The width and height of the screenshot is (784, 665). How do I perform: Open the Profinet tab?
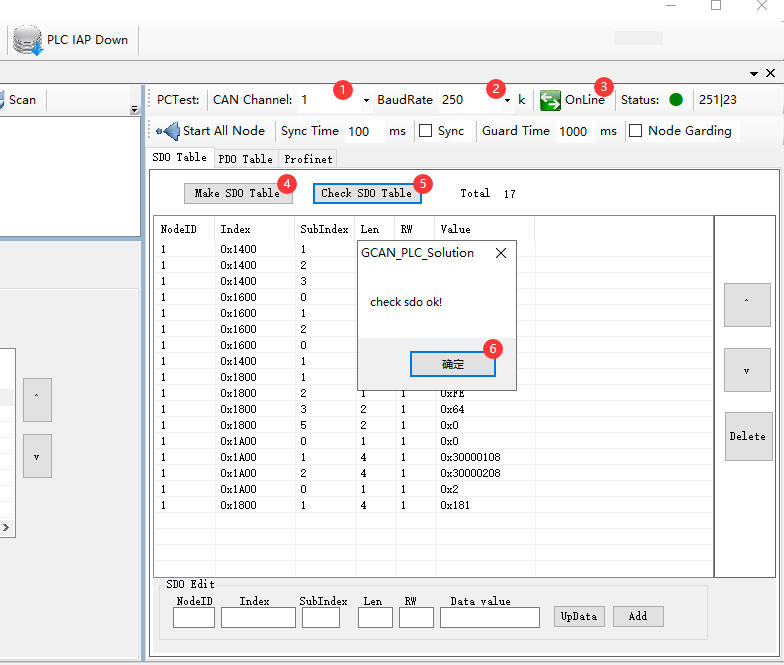(308, 159)
